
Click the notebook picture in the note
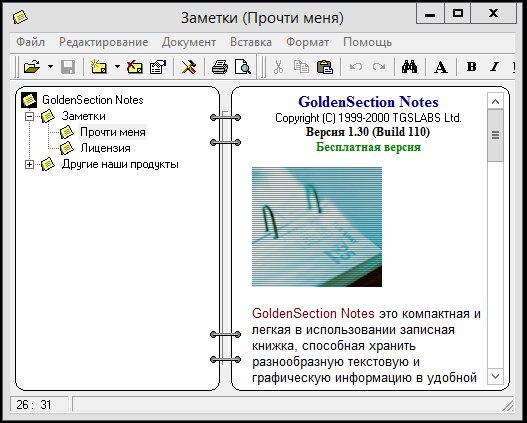pyautogui.click(x=317, y=227)
